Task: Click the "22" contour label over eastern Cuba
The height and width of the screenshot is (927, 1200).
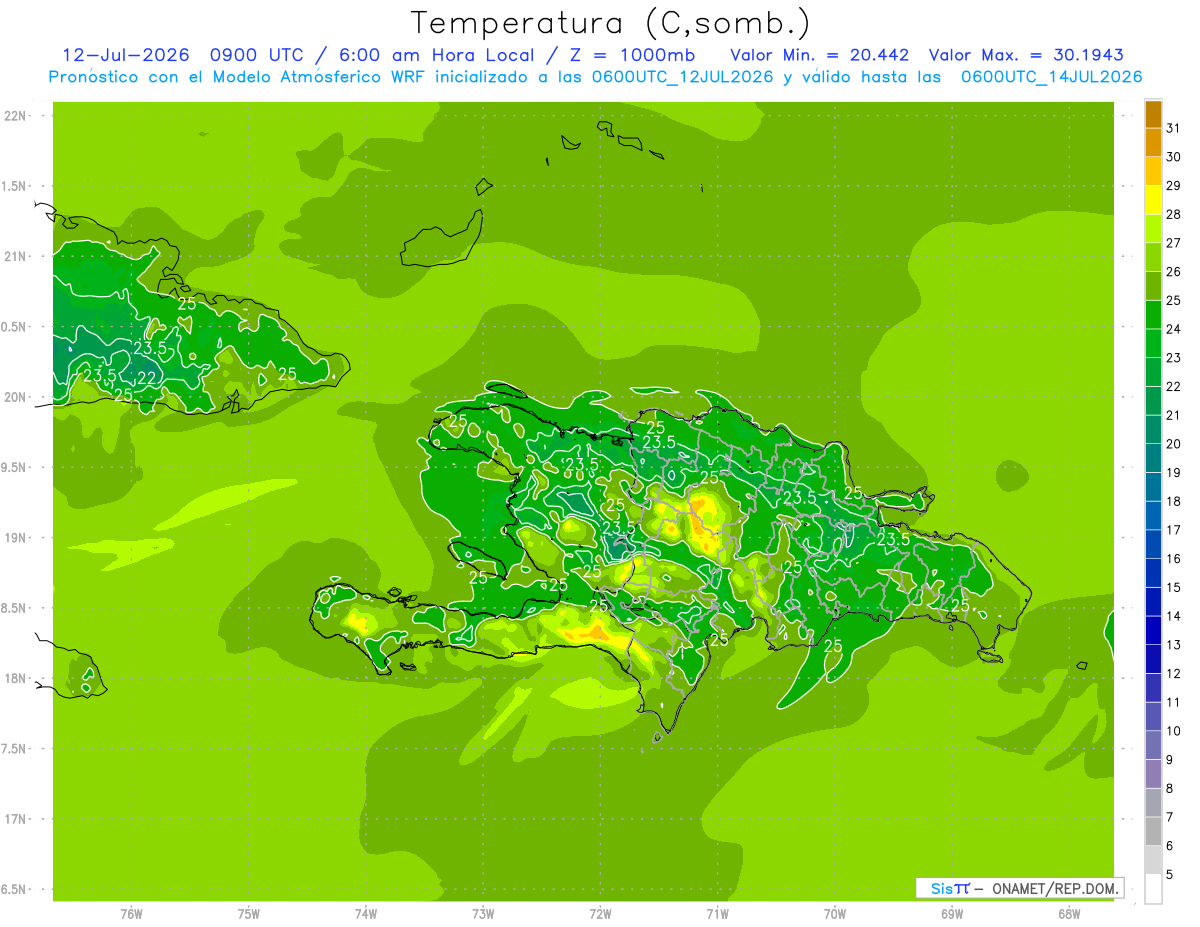Action: 147,377
